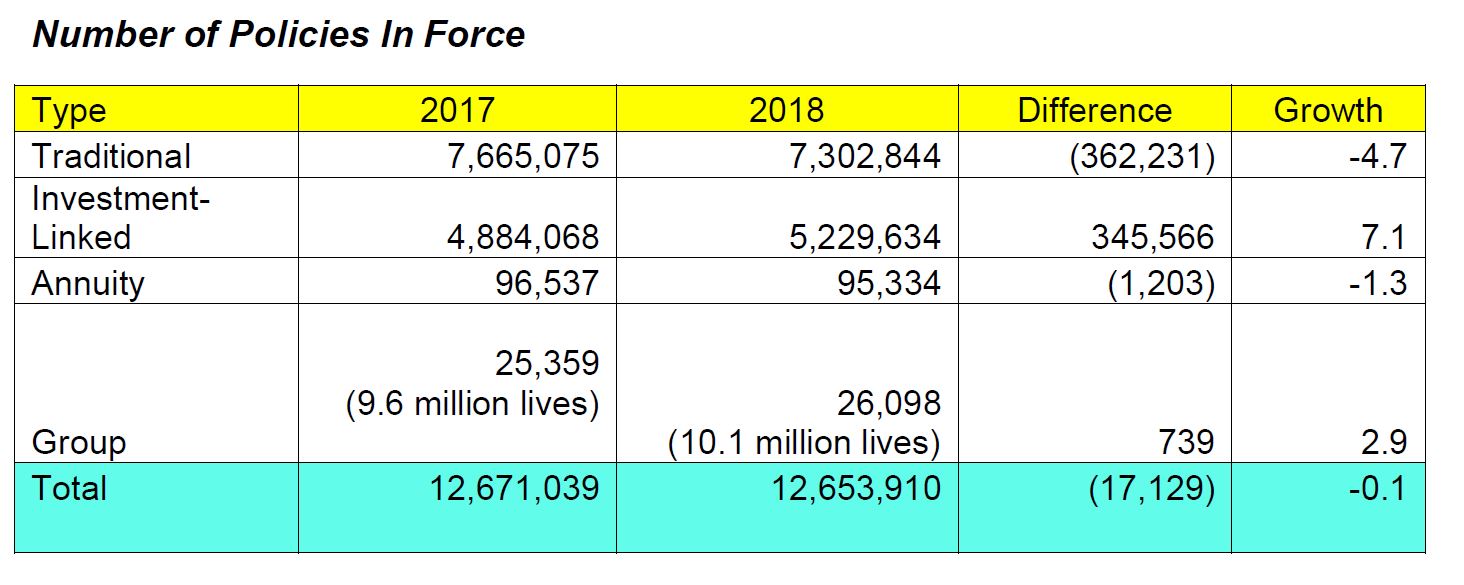This screenshot has height=585, width=1464.
Task: Select the Type column header
Action: click(69, 110)
